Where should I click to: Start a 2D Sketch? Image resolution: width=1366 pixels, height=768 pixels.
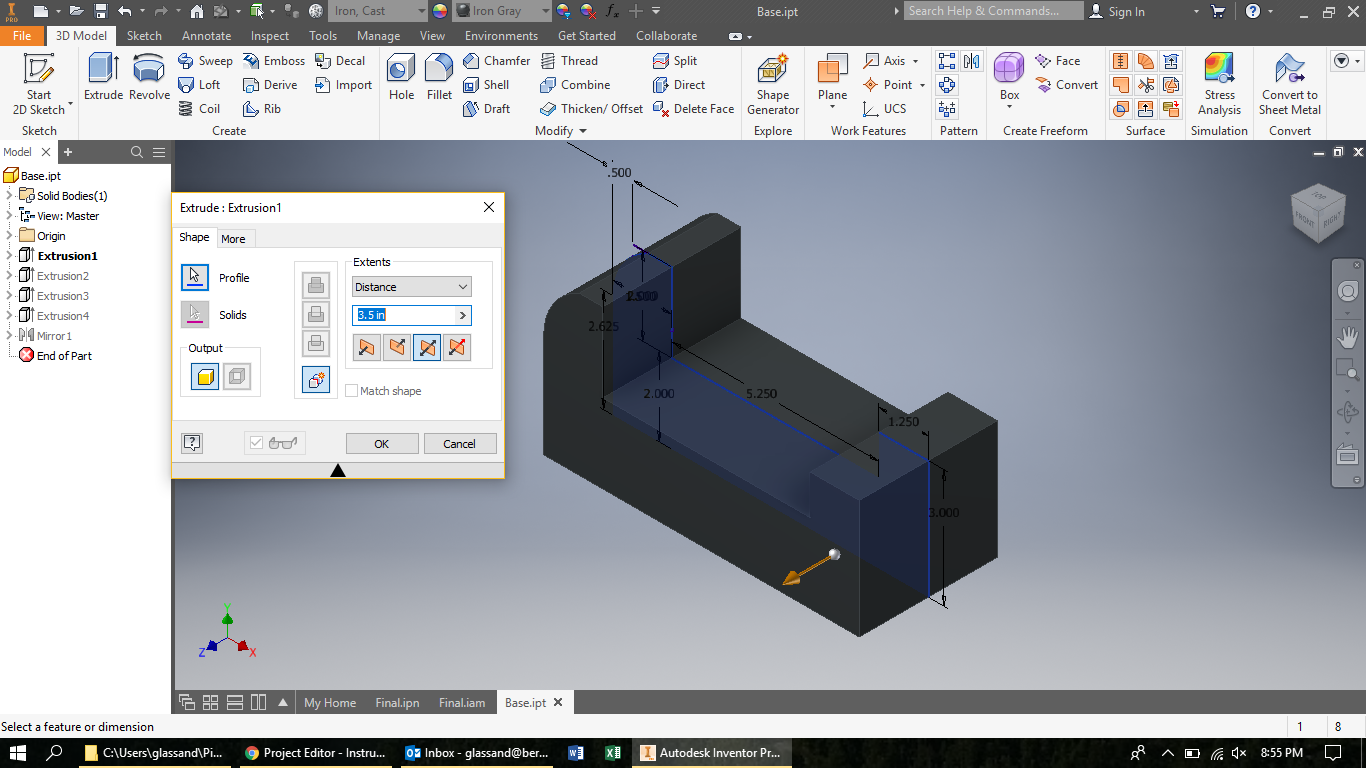tap(39, 85)
